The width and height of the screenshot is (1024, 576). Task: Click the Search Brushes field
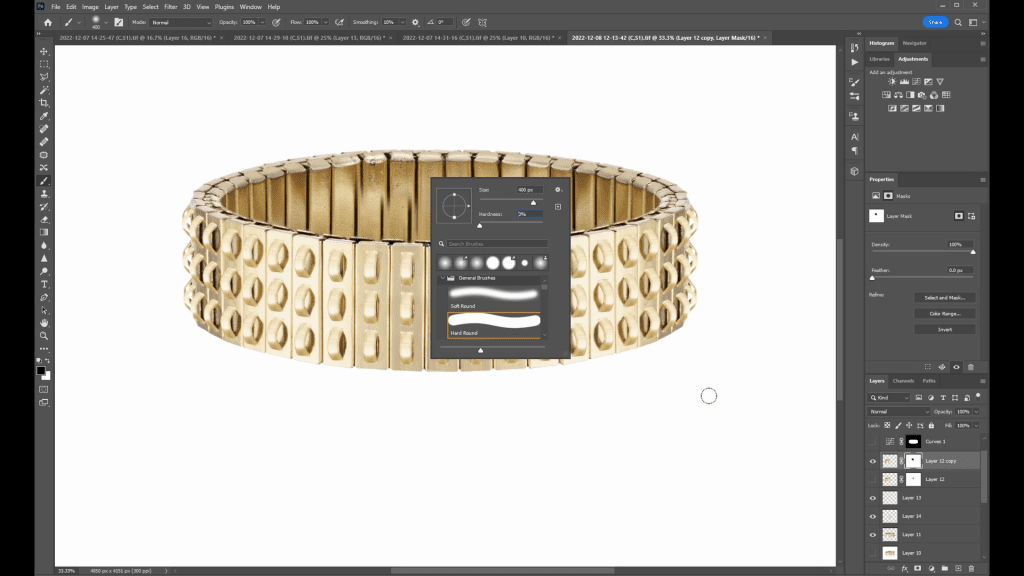pos(496,244)
